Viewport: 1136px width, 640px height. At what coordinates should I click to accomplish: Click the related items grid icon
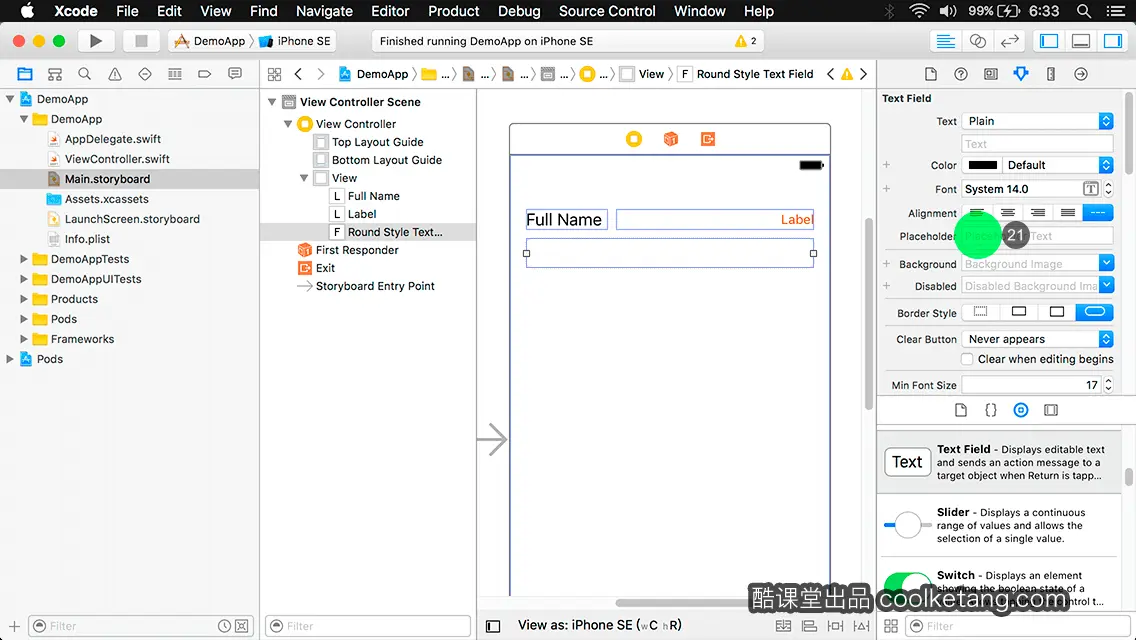click(274, 74)
